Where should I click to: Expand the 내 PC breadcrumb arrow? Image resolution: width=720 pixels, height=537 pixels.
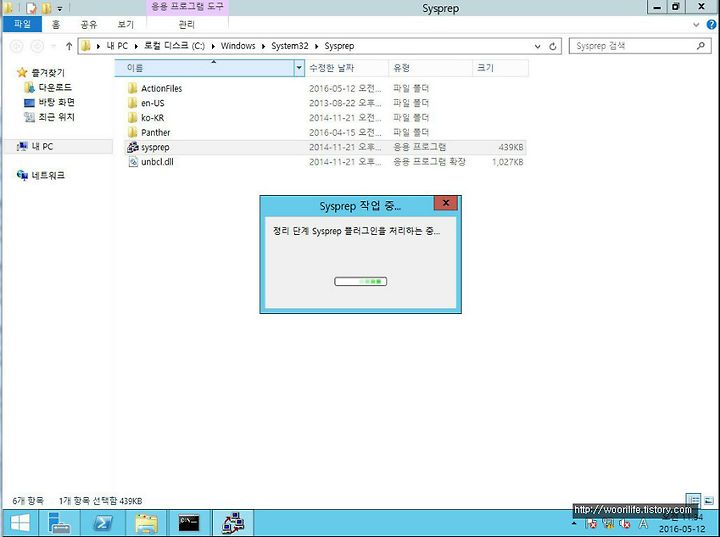(x=136, y=46)
